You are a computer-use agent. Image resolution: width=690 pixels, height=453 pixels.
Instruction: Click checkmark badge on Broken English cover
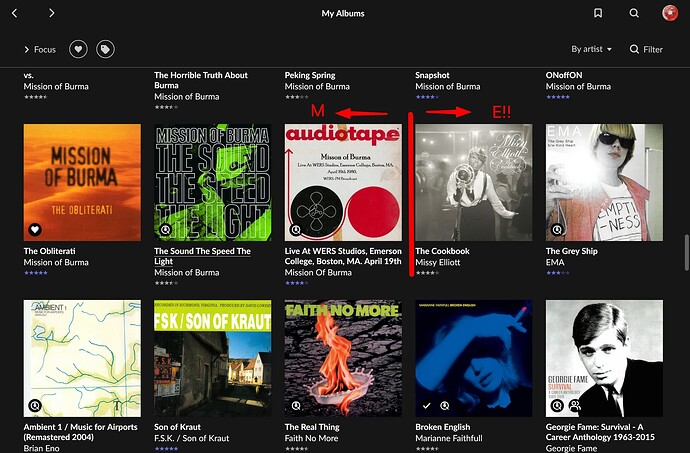pyautogui.click(x=426, y=405)
